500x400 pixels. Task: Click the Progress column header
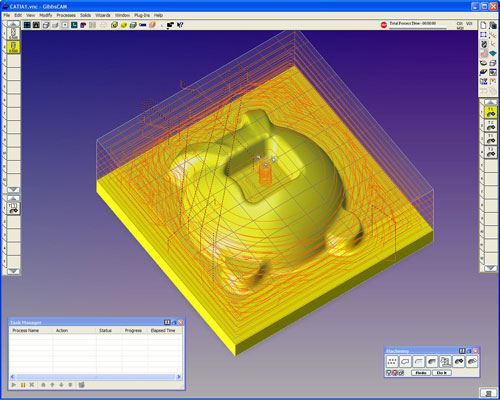point(135,330)
